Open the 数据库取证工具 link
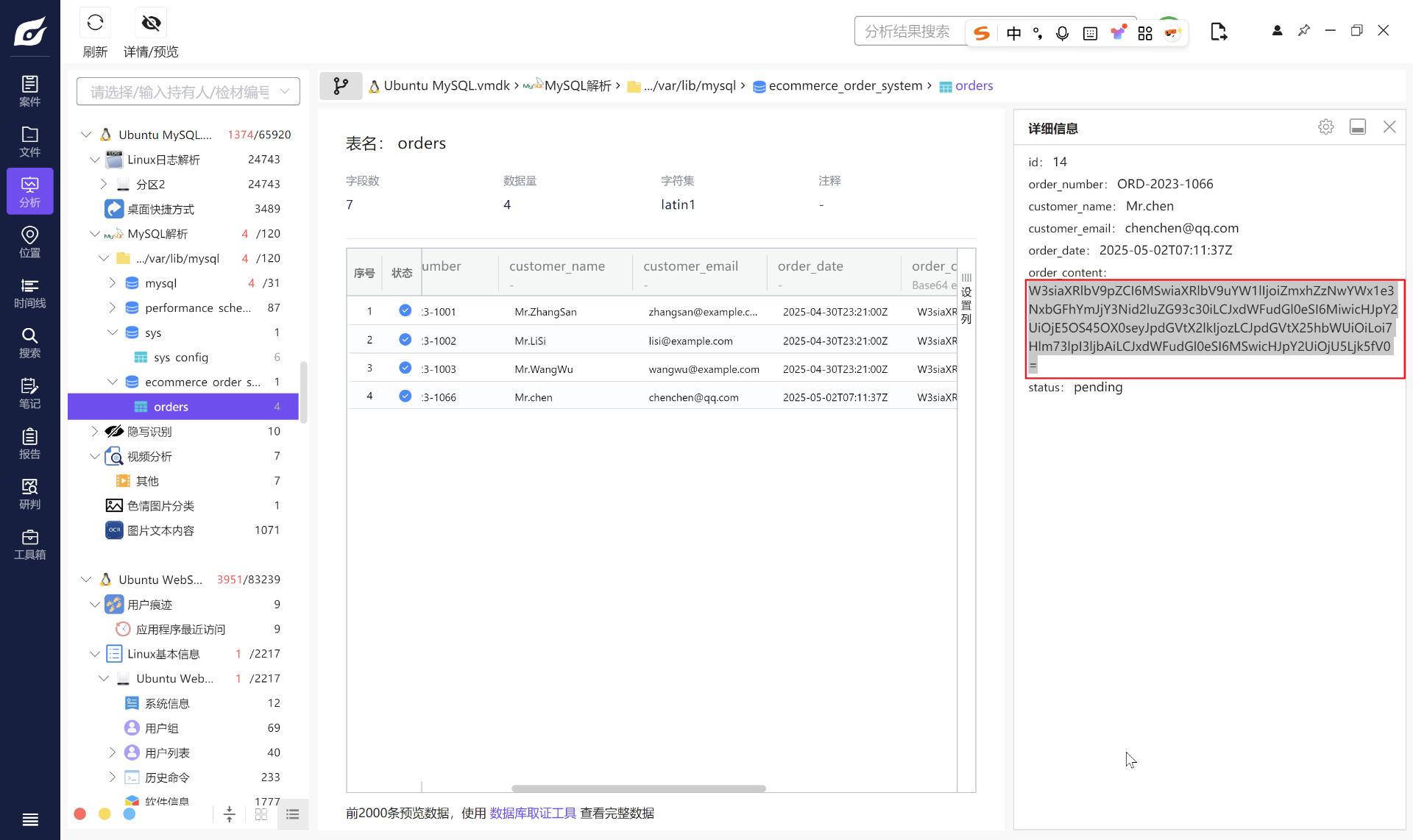This screenshot has width=1413, height=840. (x=533, y=813)
